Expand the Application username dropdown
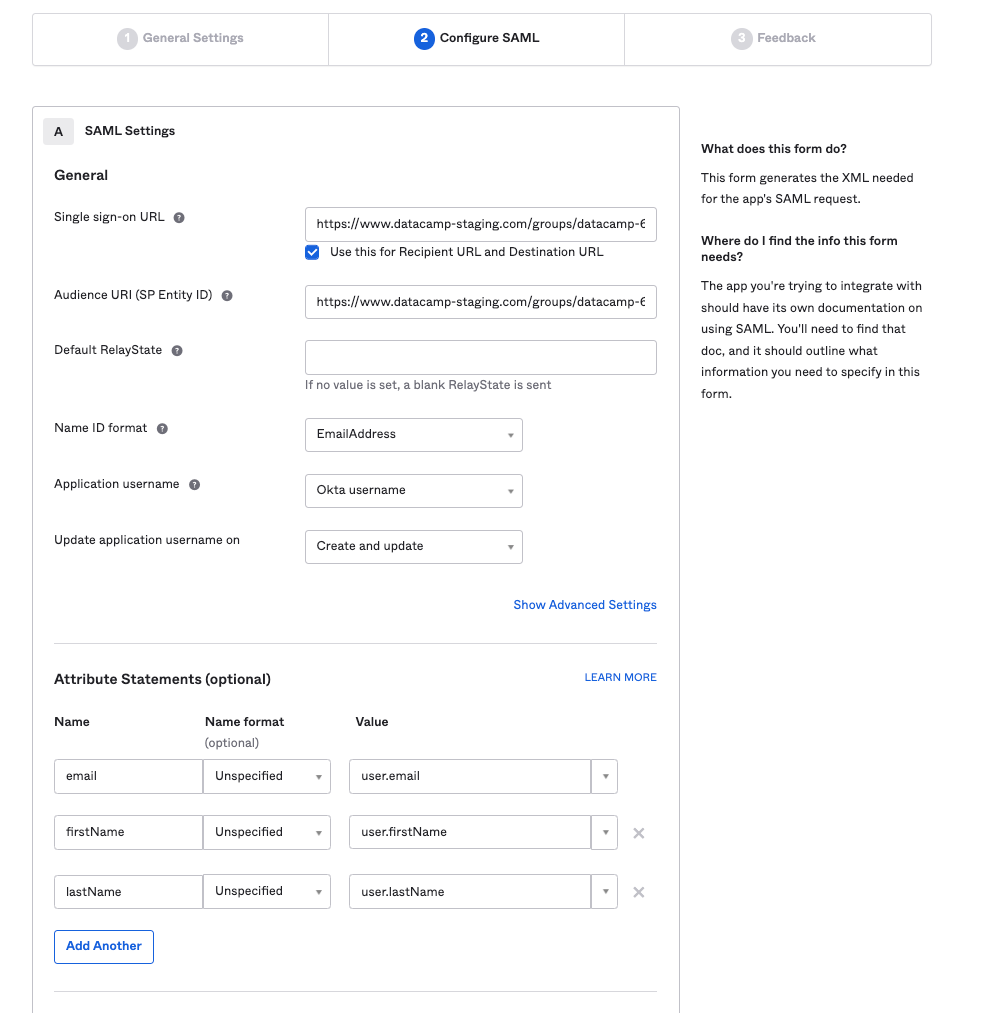This screenshot has width=985, height=1013. (413, 491)
